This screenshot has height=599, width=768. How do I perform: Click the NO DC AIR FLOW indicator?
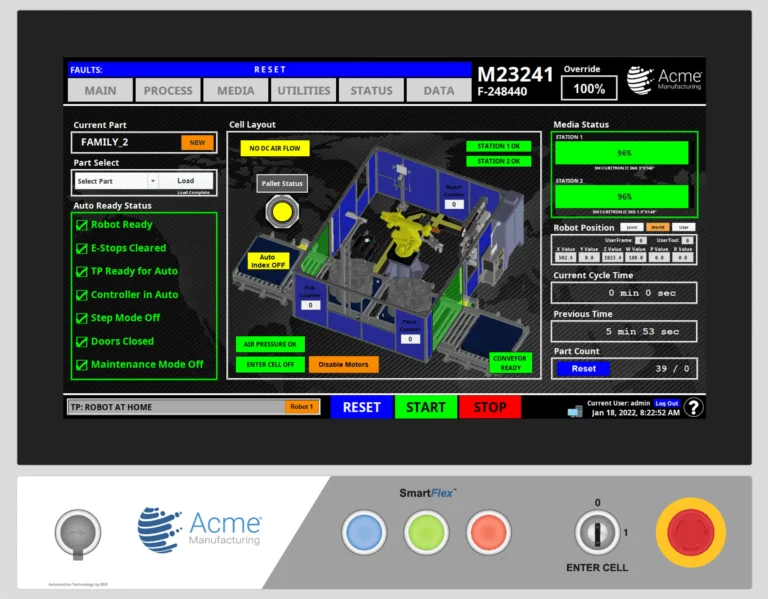[275, 148]
